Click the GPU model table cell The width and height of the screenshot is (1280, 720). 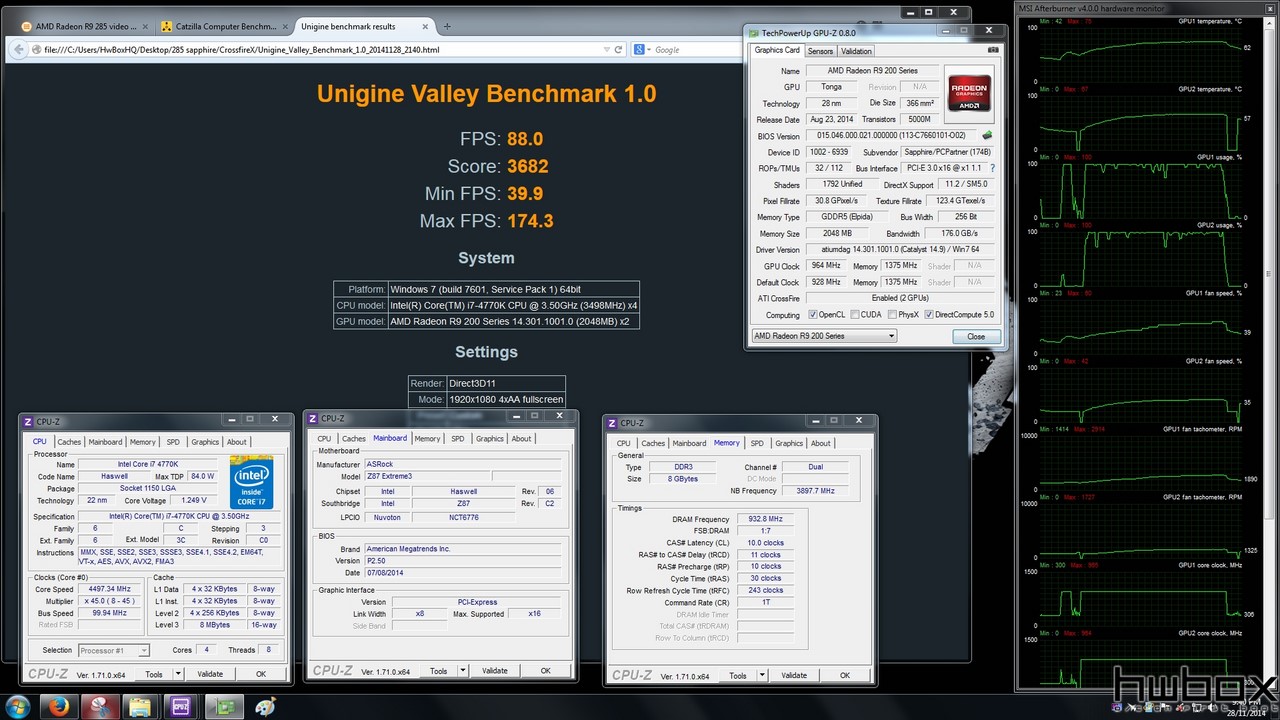(x=515, y=321)
